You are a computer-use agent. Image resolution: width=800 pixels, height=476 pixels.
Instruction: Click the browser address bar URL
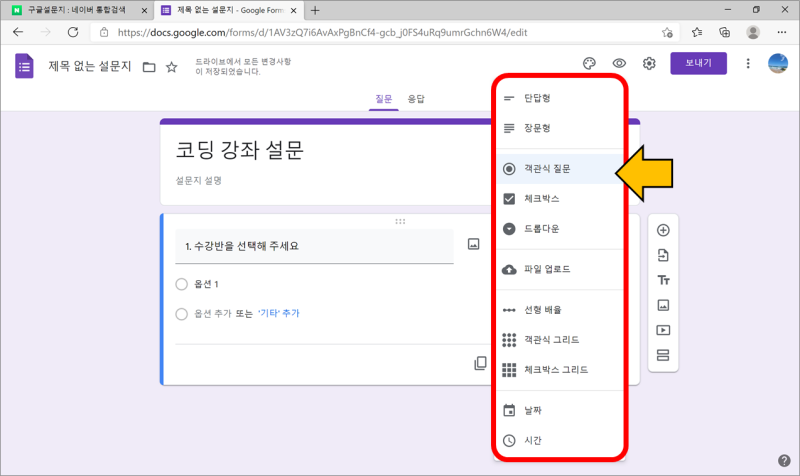[x=322, y=33]
